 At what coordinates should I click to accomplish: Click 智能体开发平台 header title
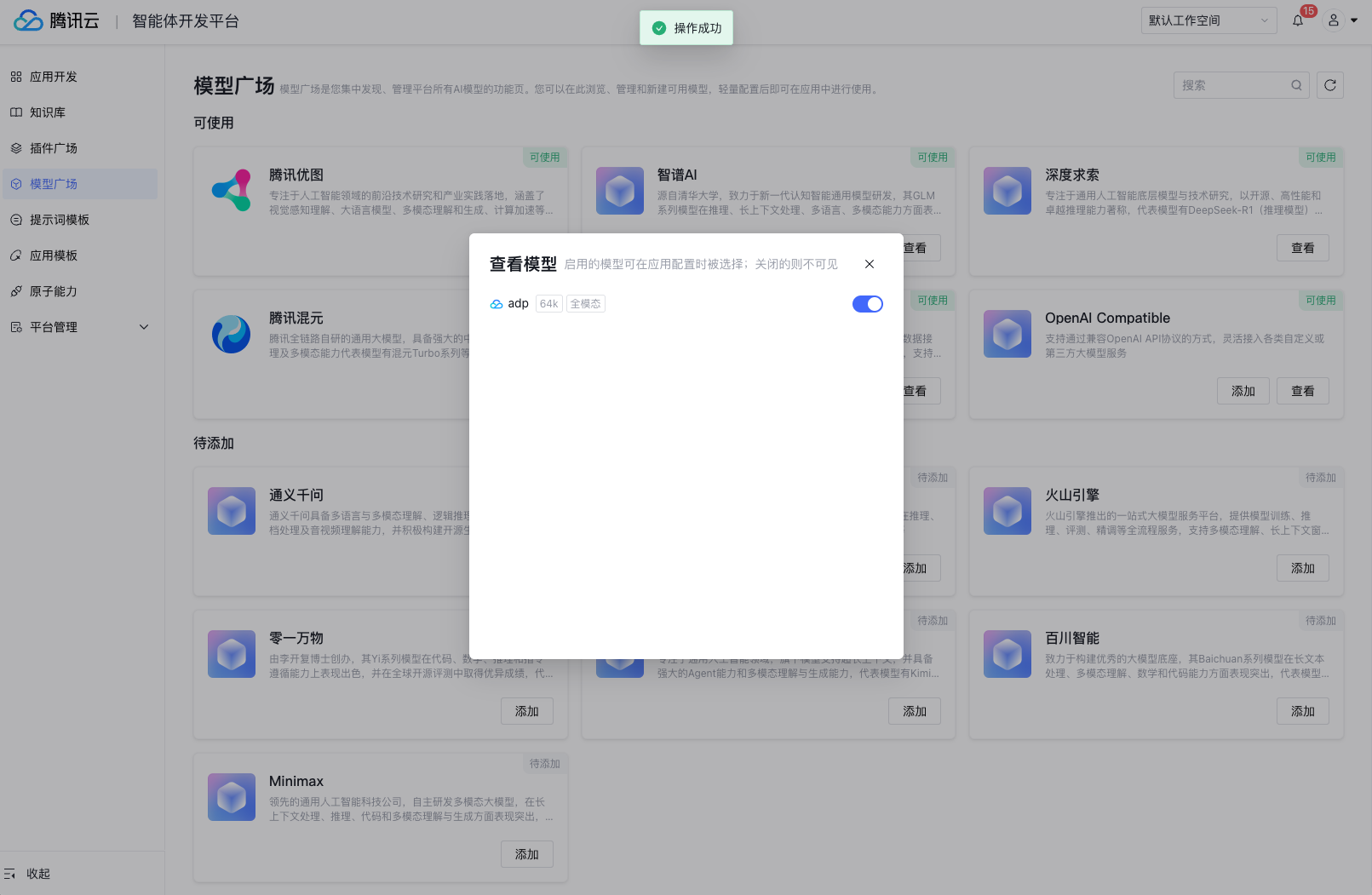(186, 21)
